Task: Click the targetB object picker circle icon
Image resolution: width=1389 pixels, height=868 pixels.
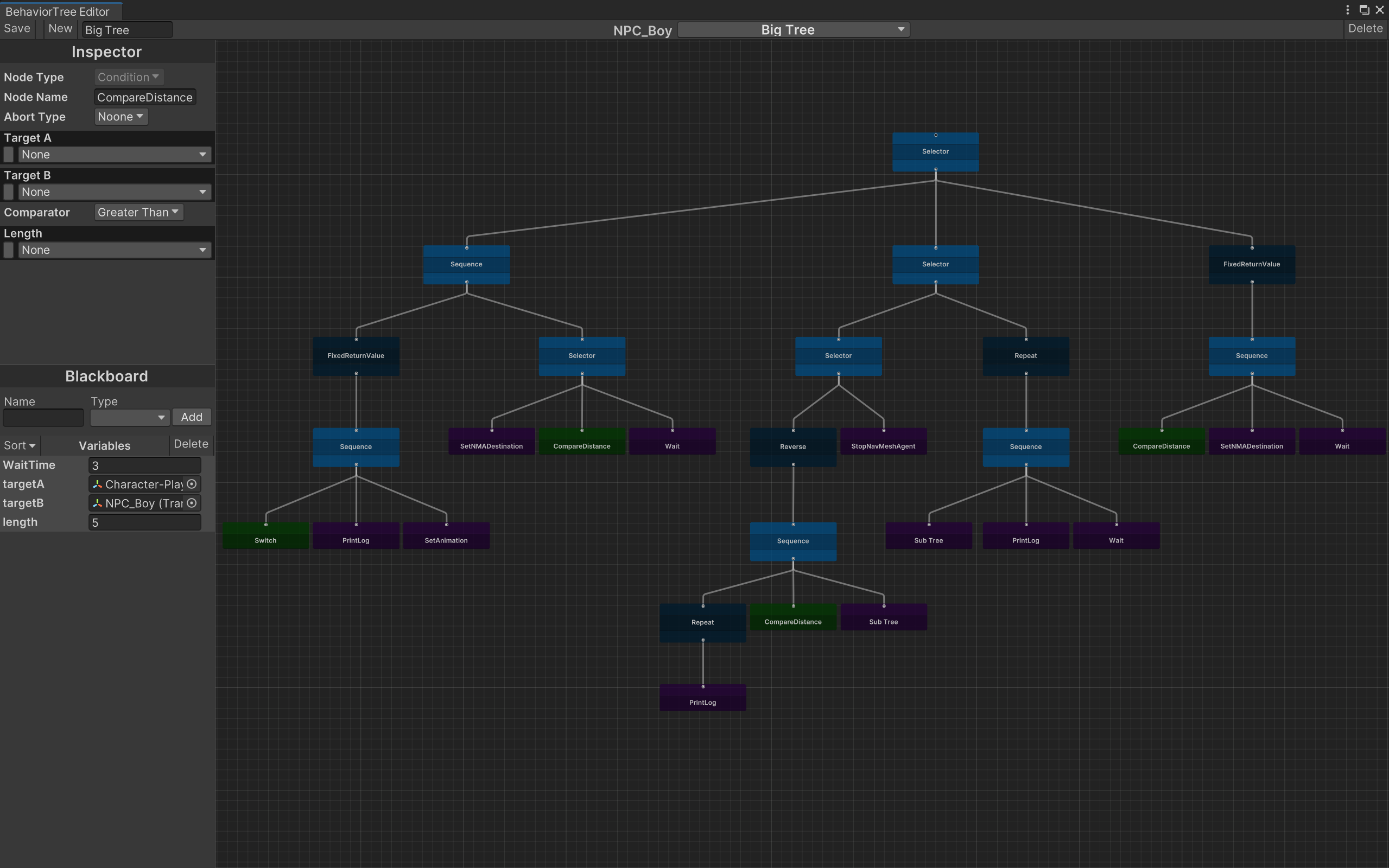Action: point(192,503)
